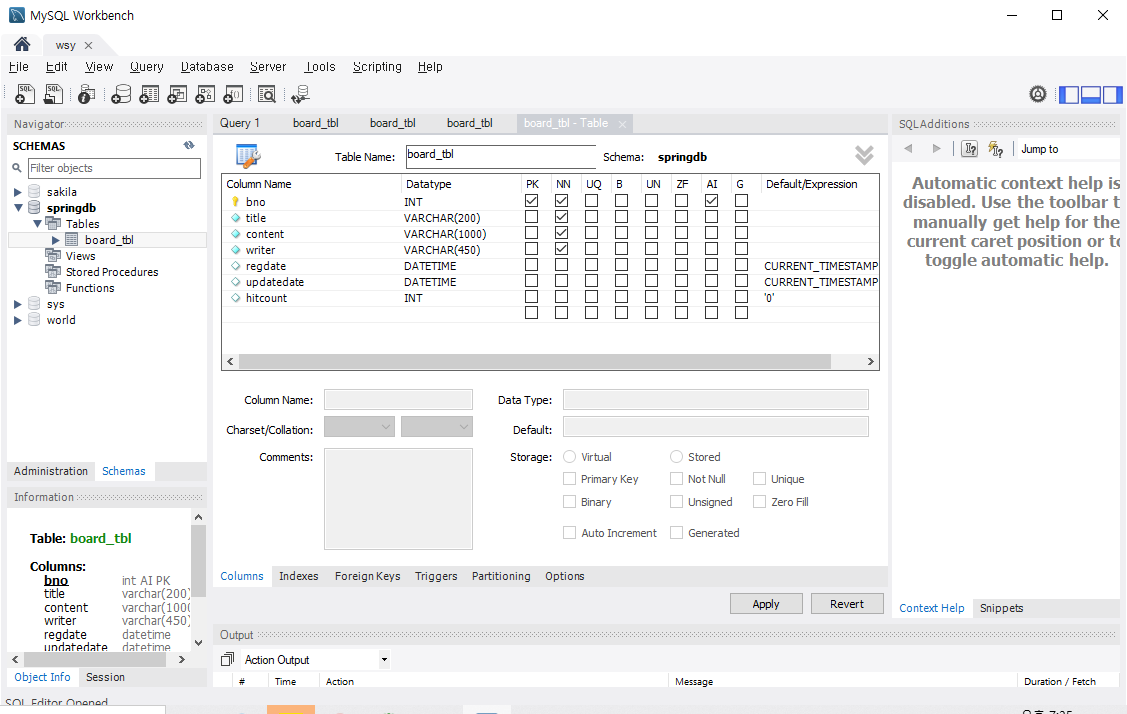Screen dimensions: 1127x714
Task: Expand the sys schema
Action: 18,304
